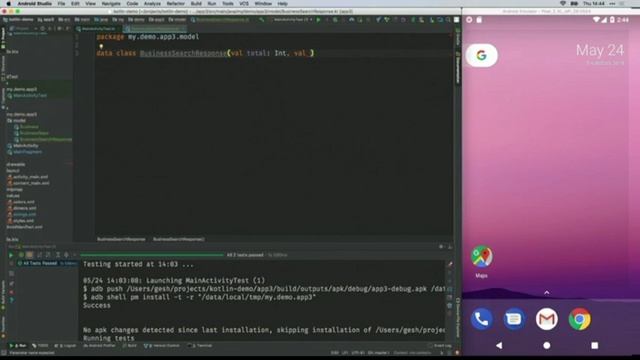The image size is (640, 360).
Task: Expand the emulator app drawer arrow
Action: tap(547, 293)
